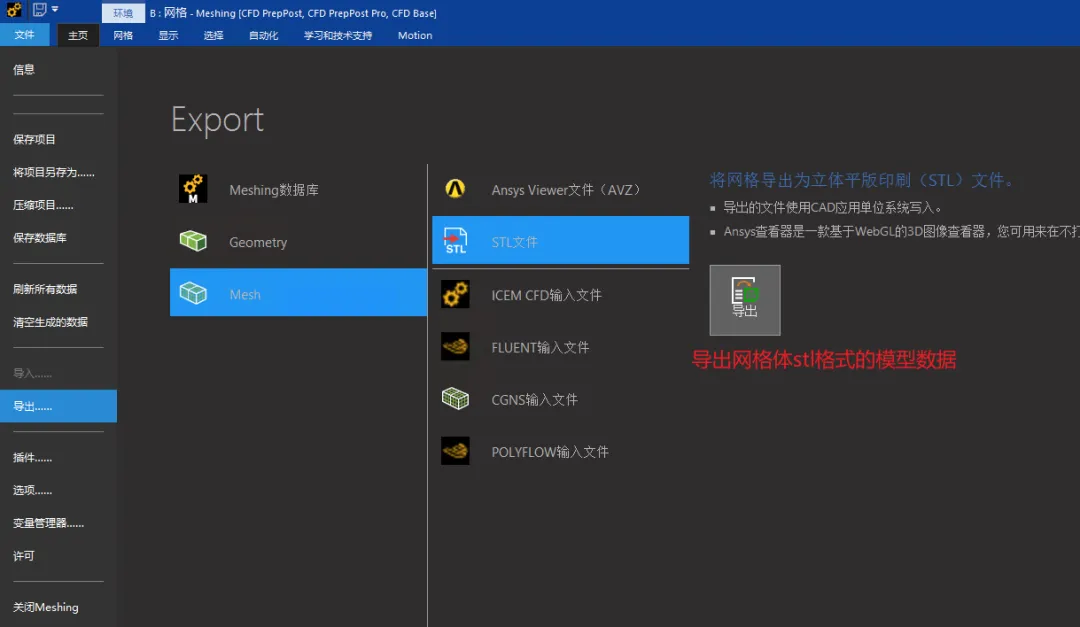
Task: Choose Ansys Viewer文件（AVZ） format label
Action: click(567, 190)
